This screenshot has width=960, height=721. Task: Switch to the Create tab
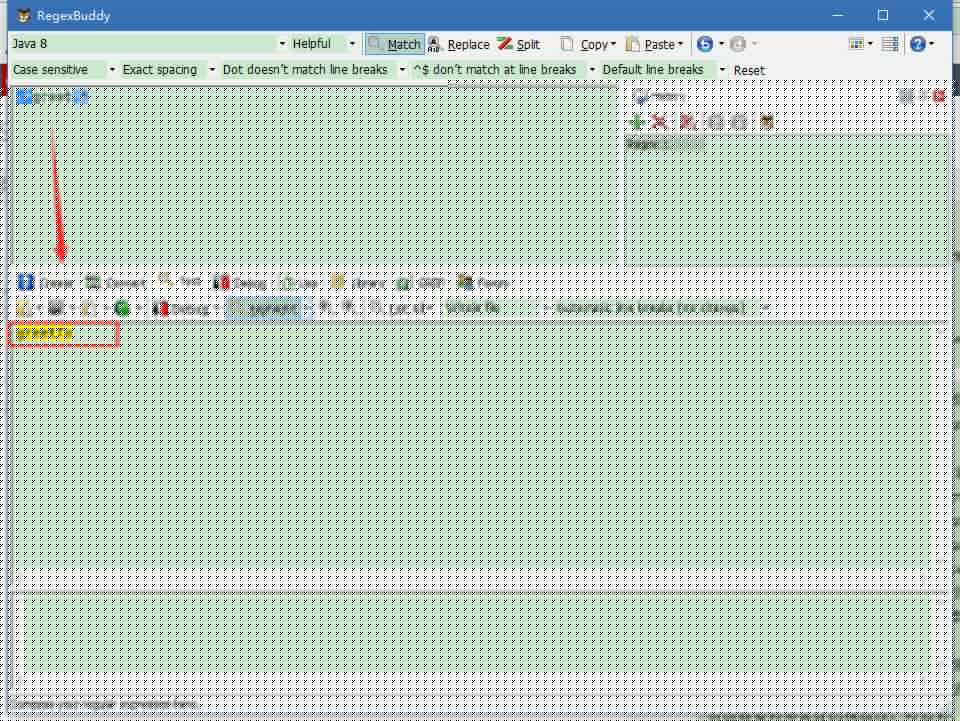46,283
